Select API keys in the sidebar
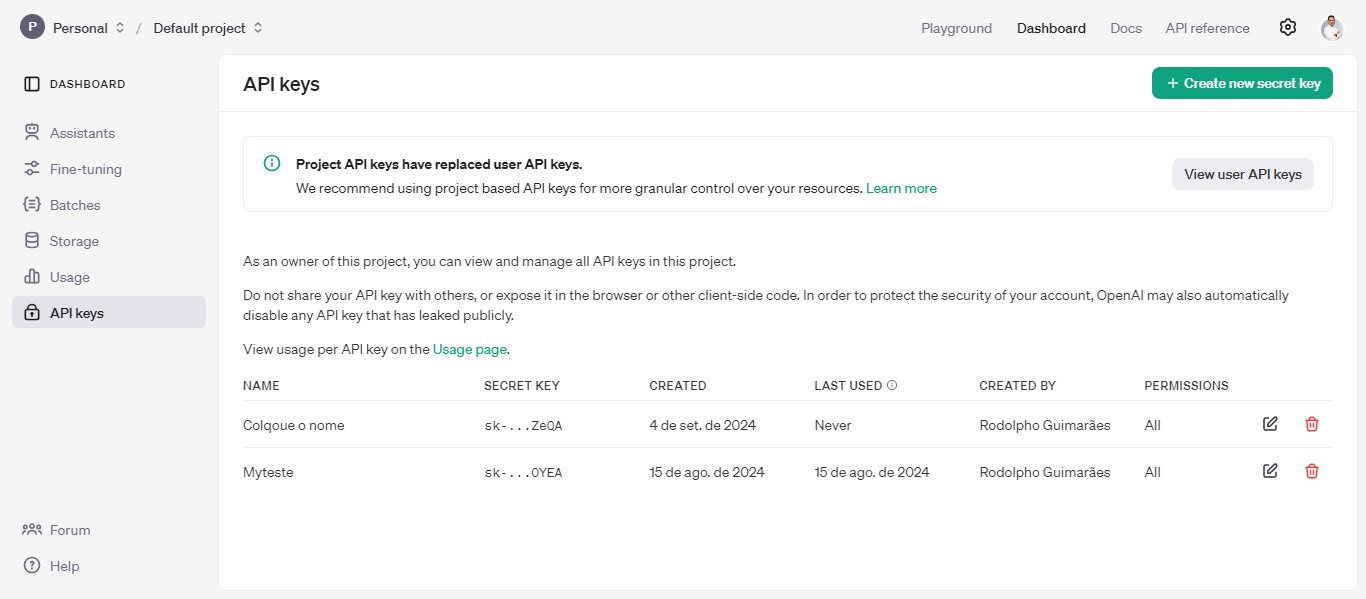Screen dimensions: 1366x599 coord(109,312)
